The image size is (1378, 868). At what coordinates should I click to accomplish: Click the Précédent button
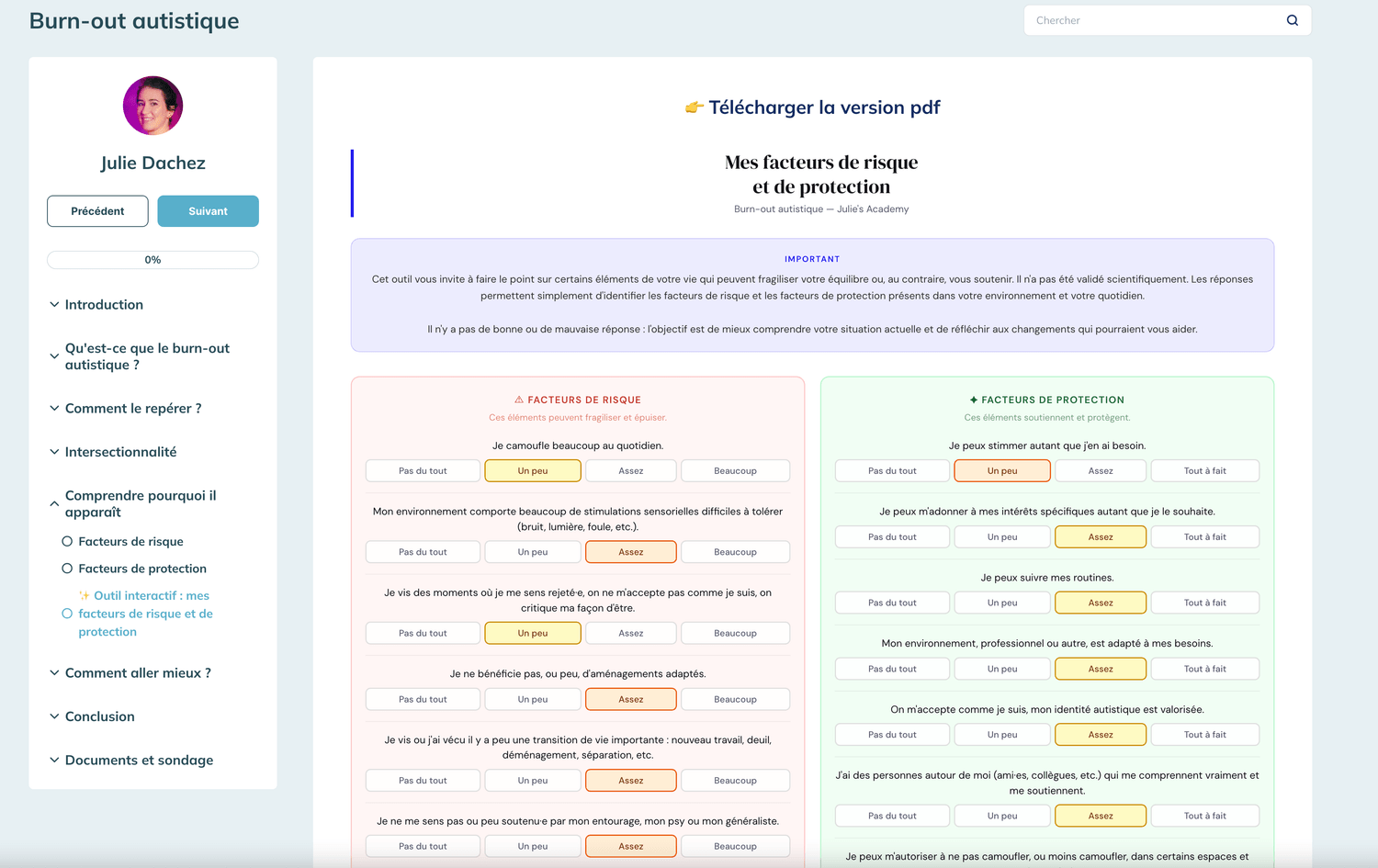click(x=97, y=211)
